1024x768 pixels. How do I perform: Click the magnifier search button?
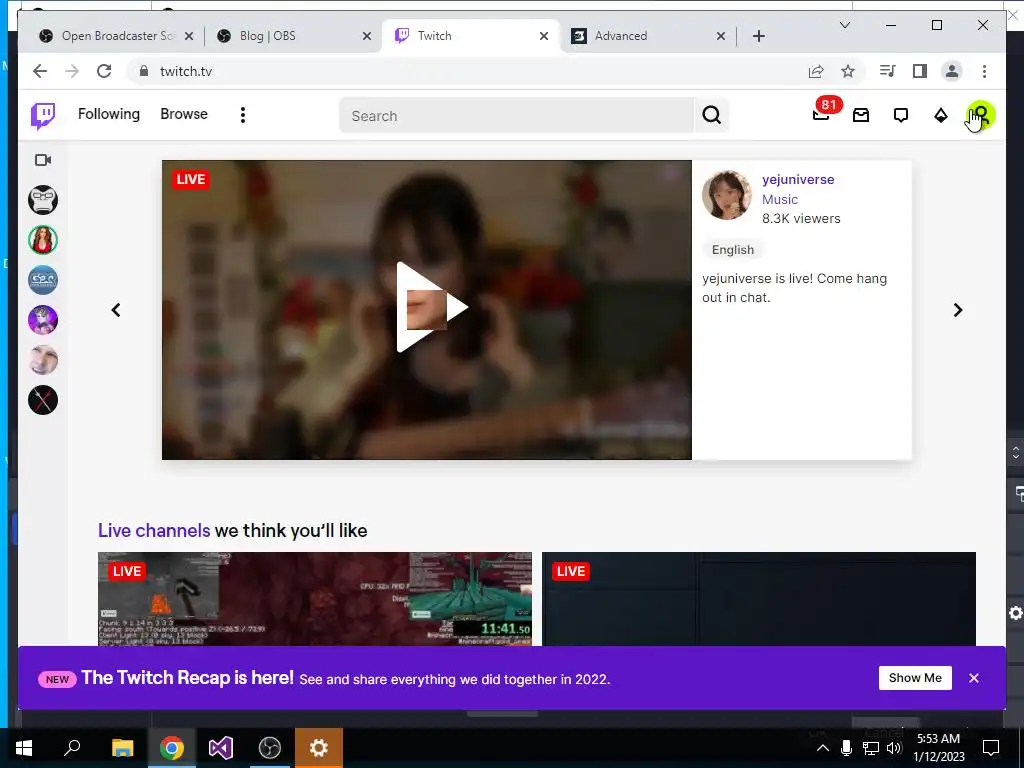712,116
